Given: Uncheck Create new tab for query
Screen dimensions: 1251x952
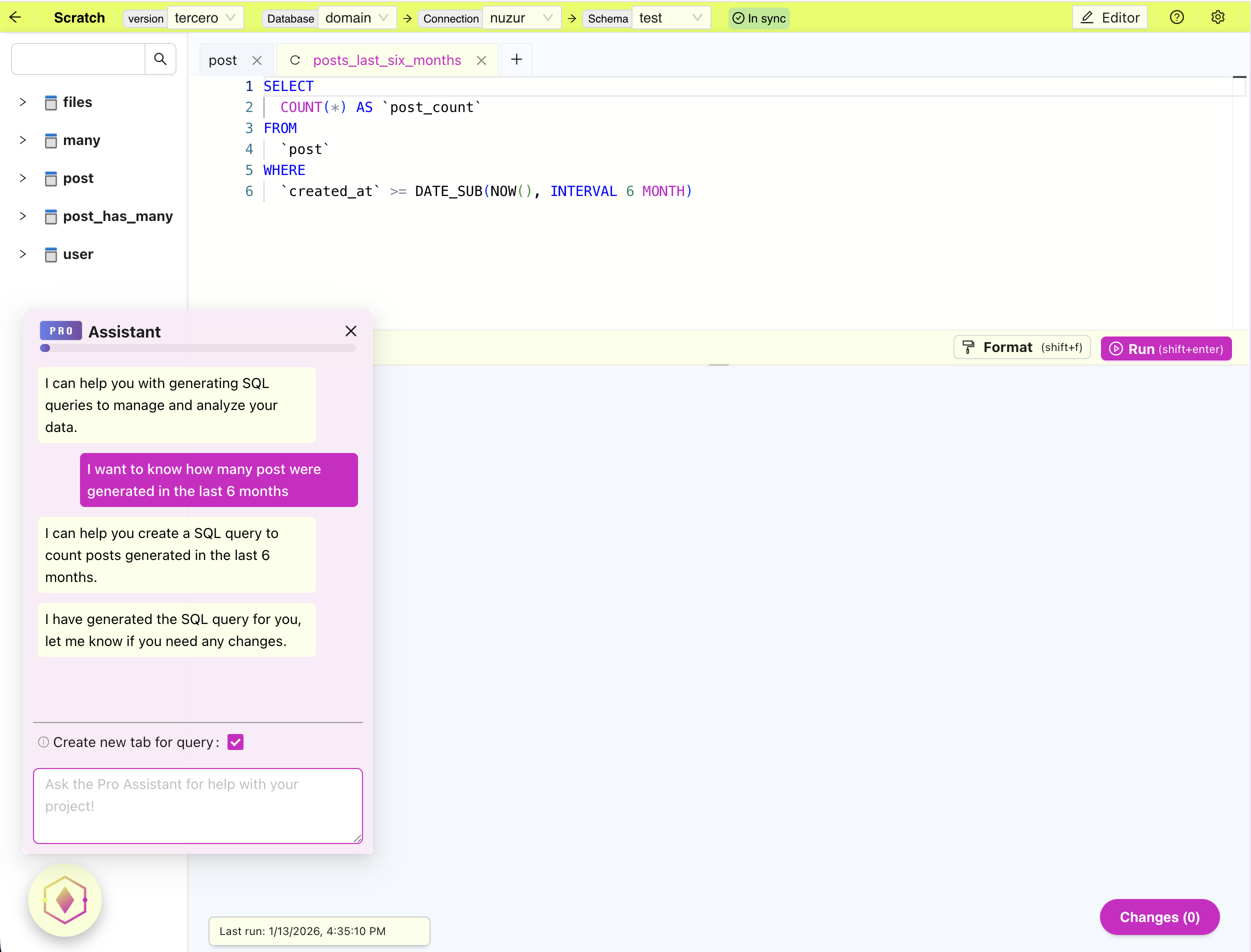Looking at the screenshot, I should 235,742.
